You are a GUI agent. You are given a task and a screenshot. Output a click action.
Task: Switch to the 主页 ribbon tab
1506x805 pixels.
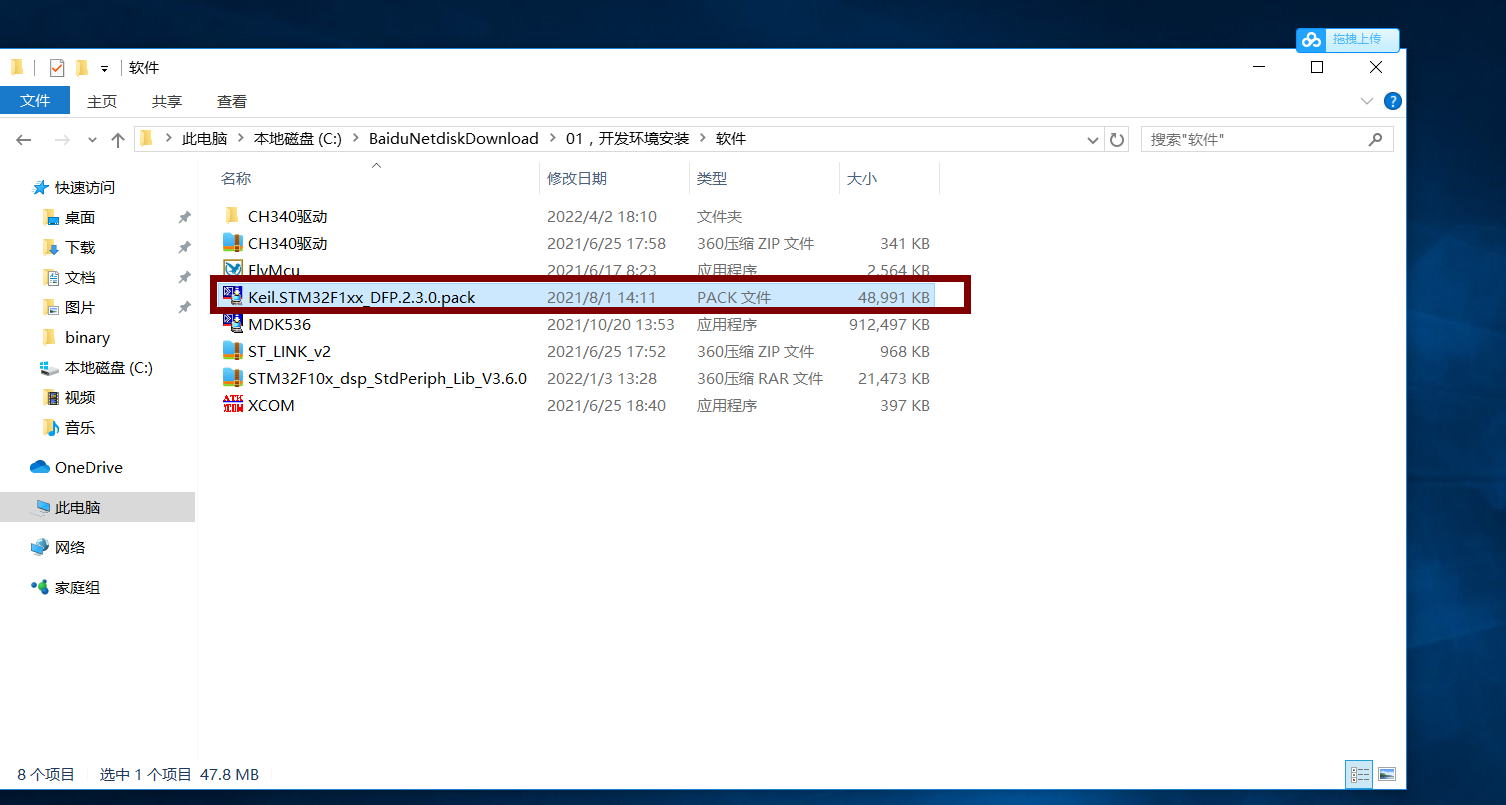[102, 101]
